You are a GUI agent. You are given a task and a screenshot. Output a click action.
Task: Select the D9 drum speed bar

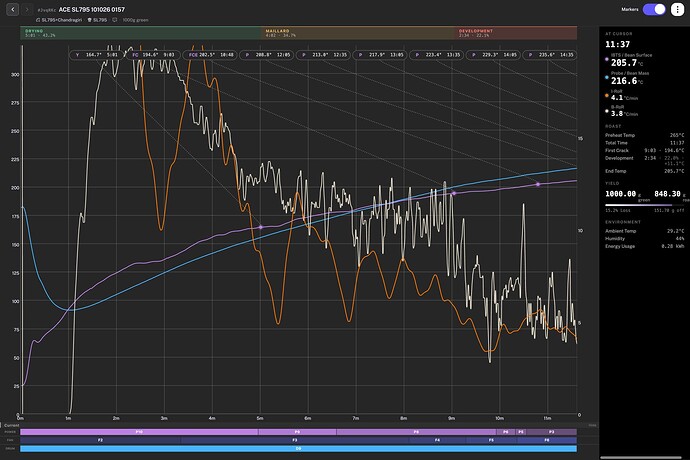[x=298, y=449]
